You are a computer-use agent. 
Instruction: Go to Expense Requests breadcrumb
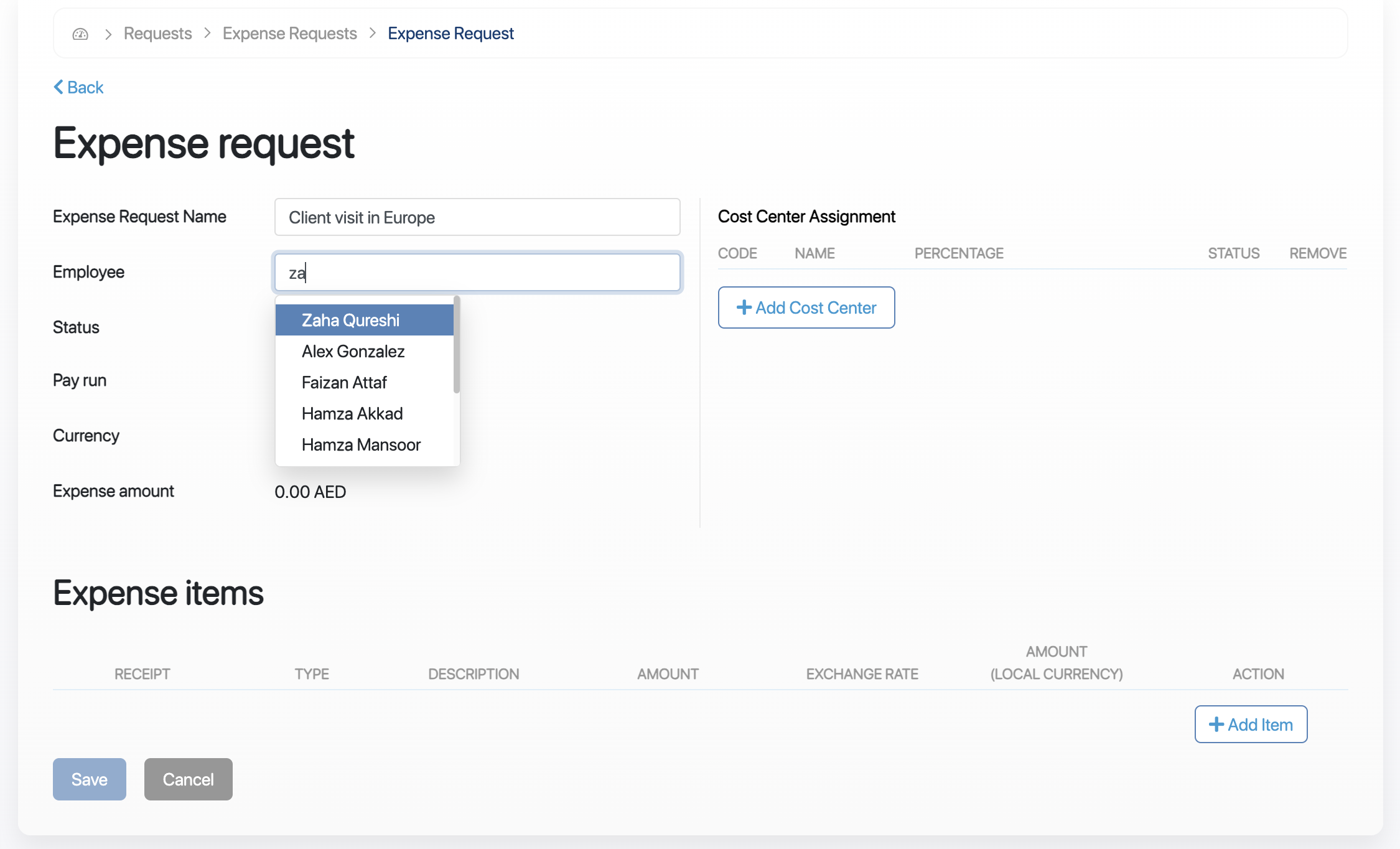click(289, 34)
